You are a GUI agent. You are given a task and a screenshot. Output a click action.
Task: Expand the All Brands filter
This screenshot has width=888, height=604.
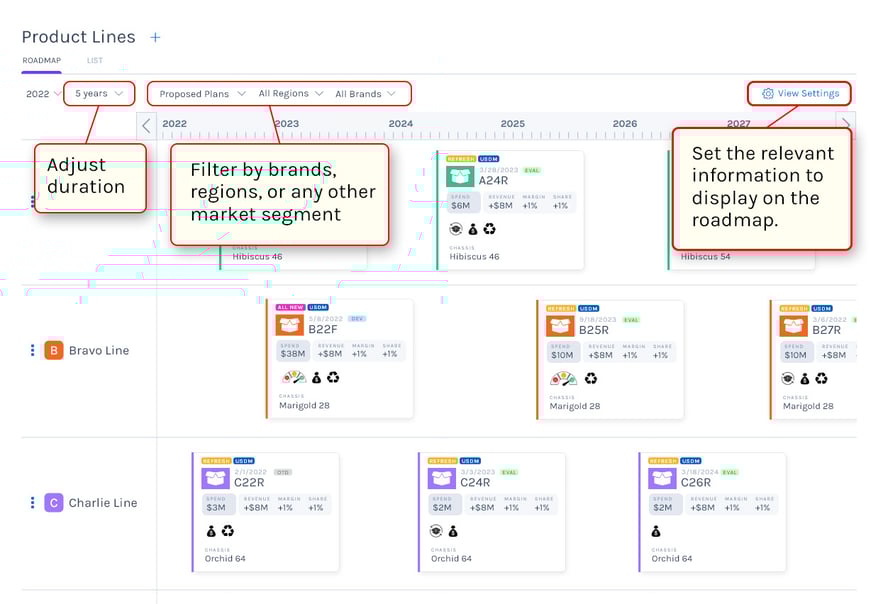click(365, 94)
